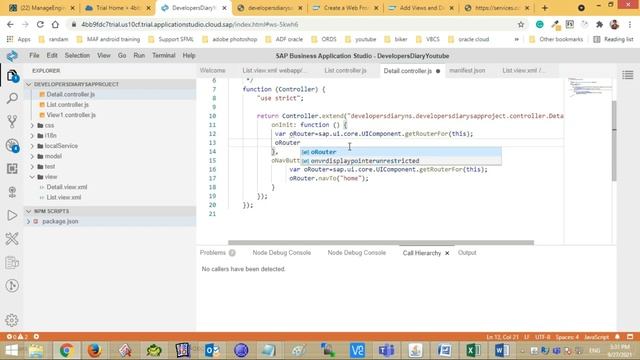Open Detail.controller.js in the explorer

click(71, 94)
